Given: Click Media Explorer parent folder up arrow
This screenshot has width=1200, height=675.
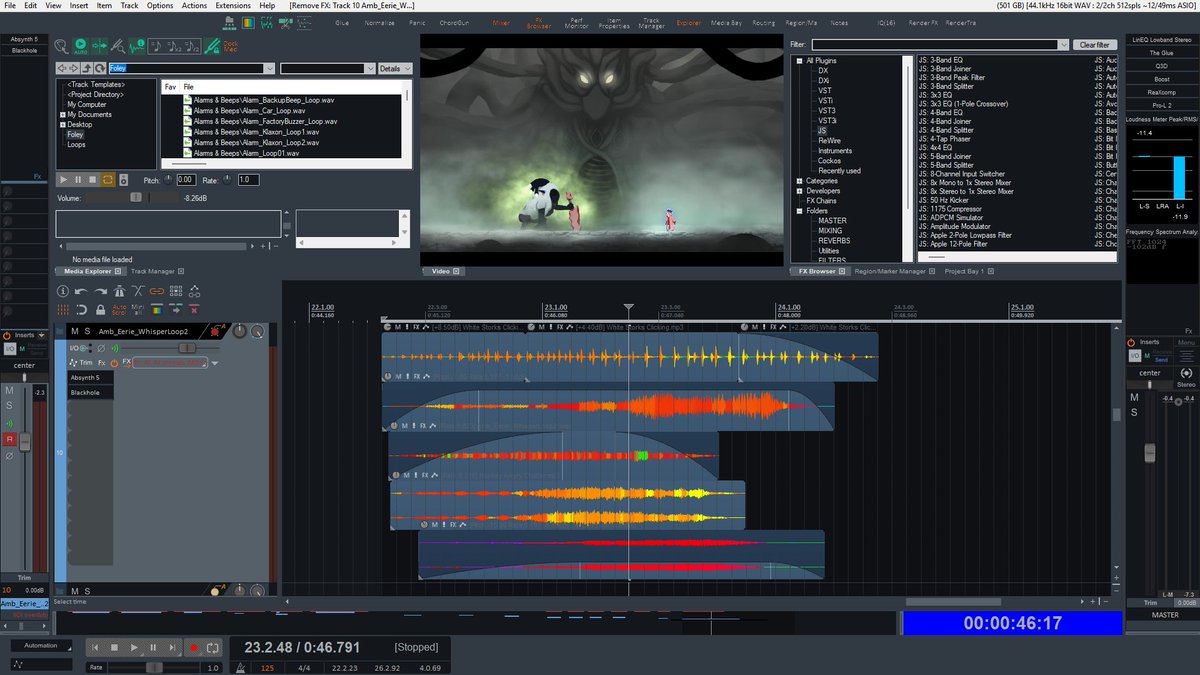Looking at the screenshot, I should [87, 68].
